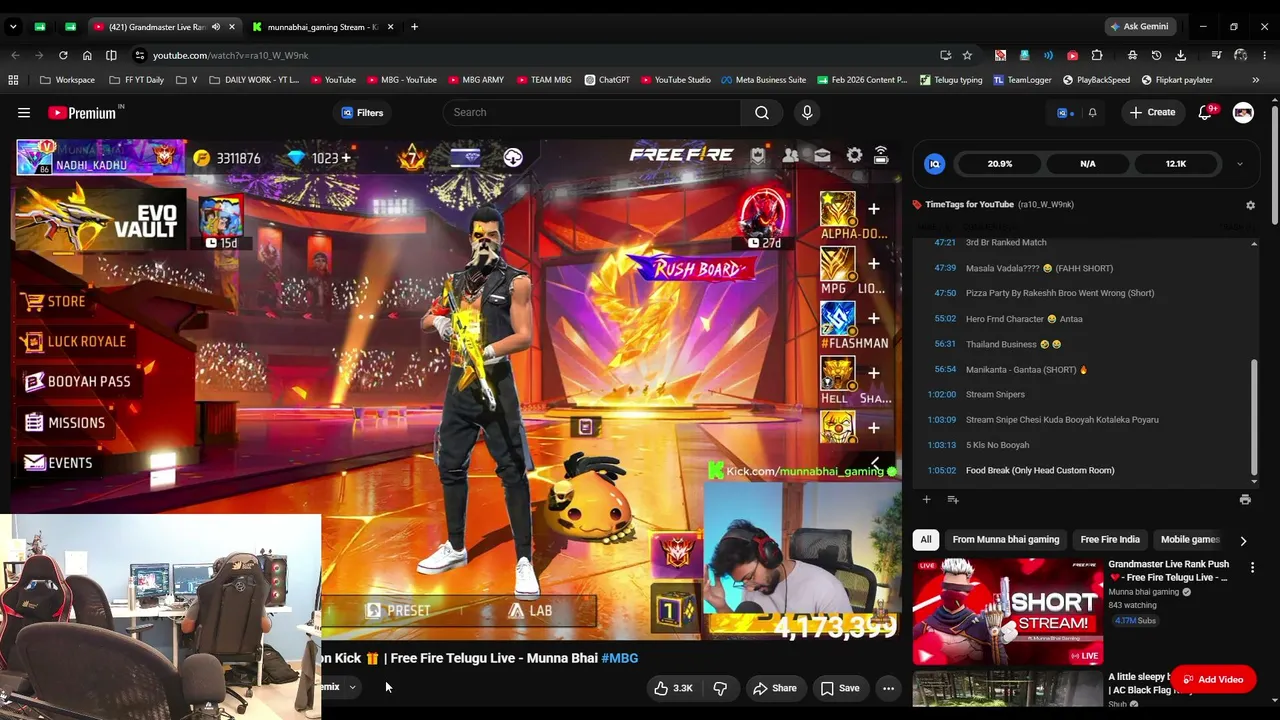Click the Filters button
The width and height of the screenshot is (1280, 720).
coord(362,113)
